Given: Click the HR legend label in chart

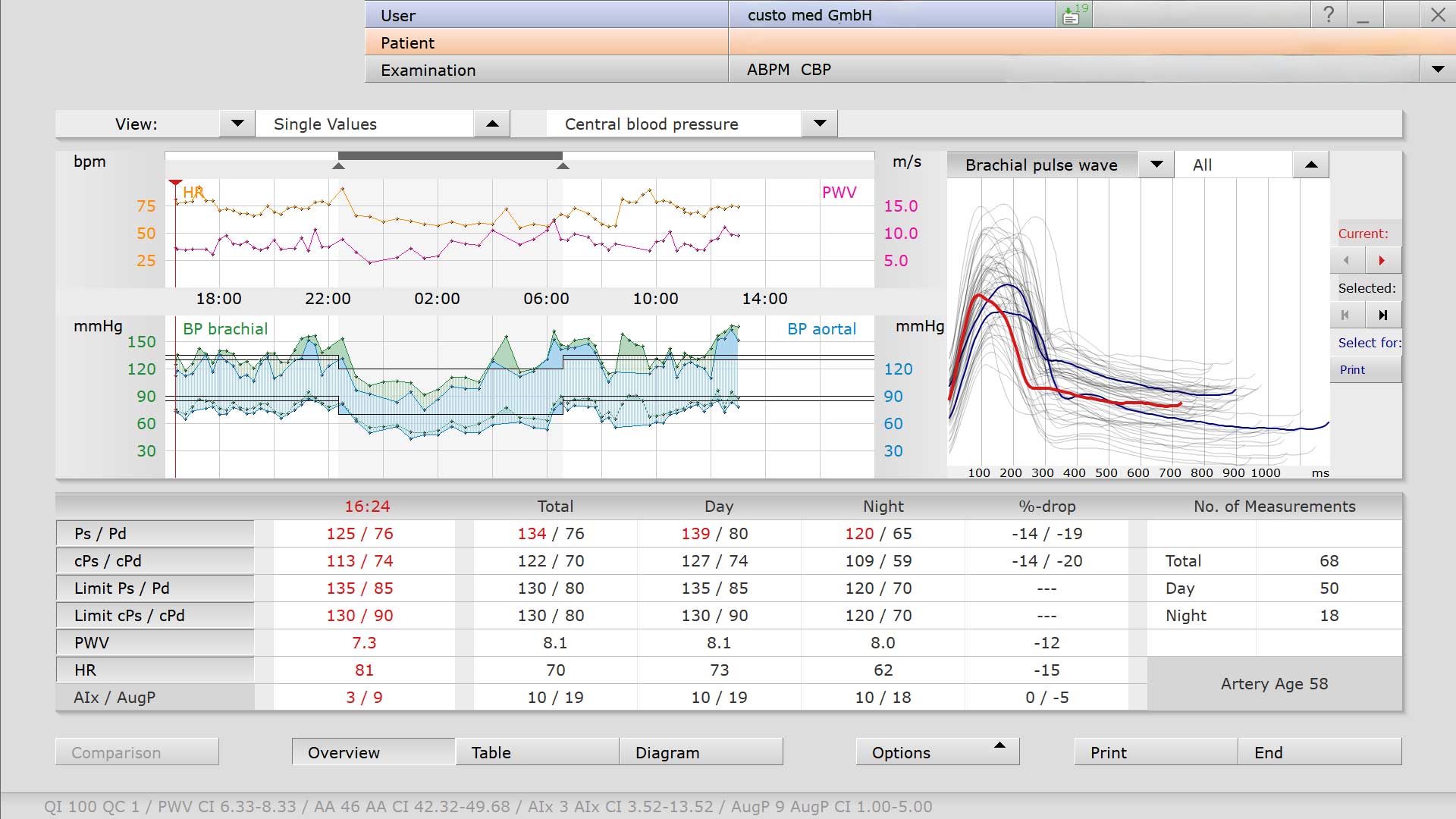Looking at the screenshot, I should coord(193,192).
